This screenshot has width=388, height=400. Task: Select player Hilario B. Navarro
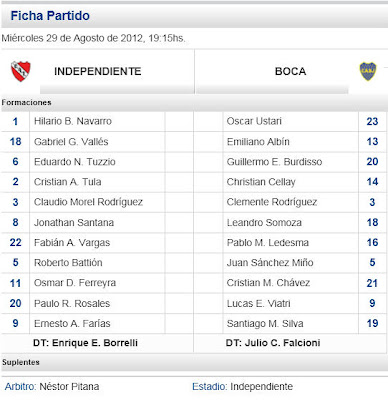tap(73, 121)
